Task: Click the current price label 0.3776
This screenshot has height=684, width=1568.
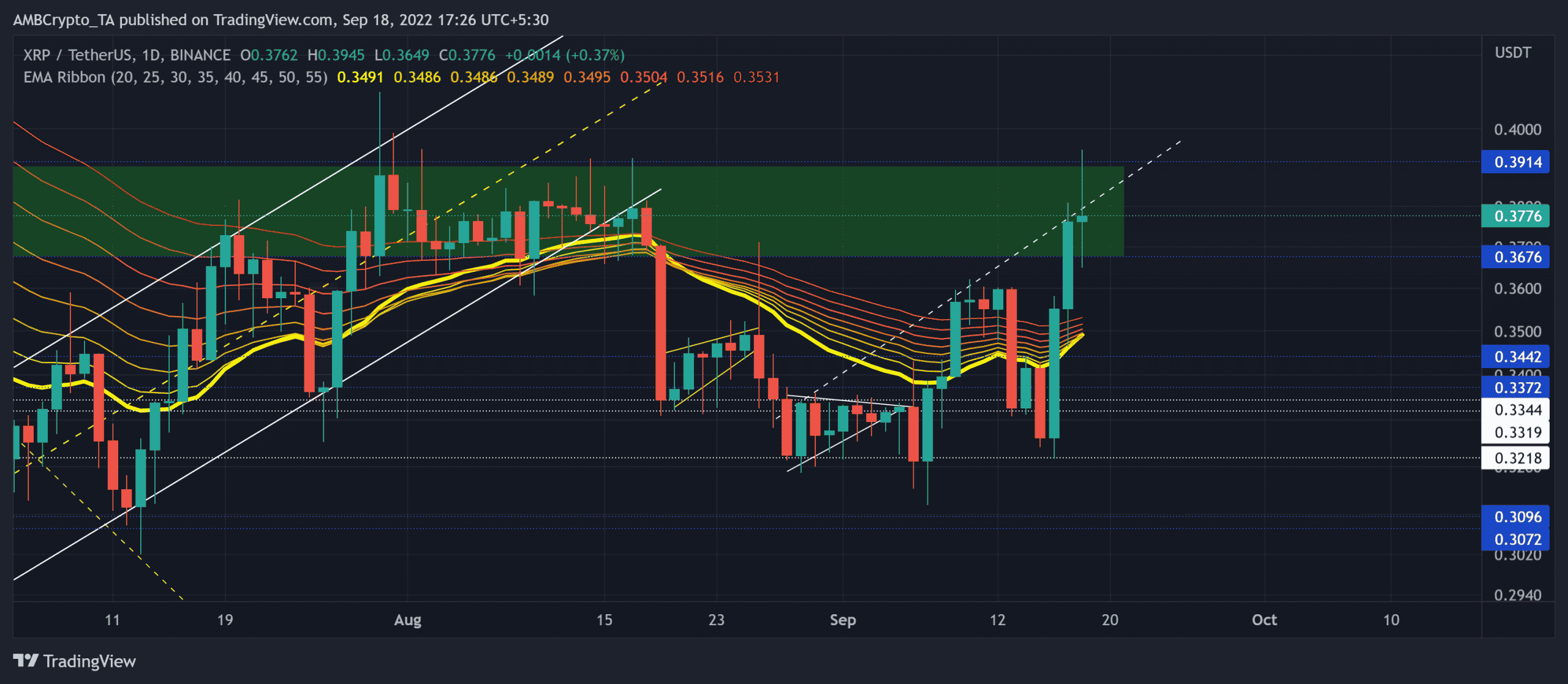Action: 1515,216
